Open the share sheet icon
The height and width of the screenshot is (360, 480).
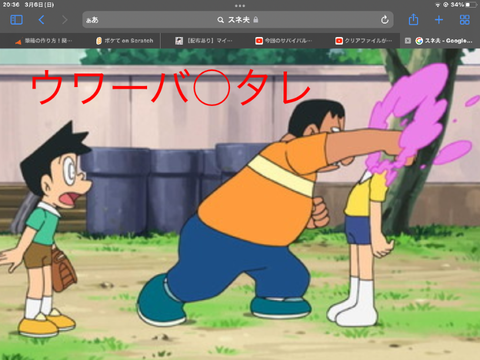click(413, 19)
